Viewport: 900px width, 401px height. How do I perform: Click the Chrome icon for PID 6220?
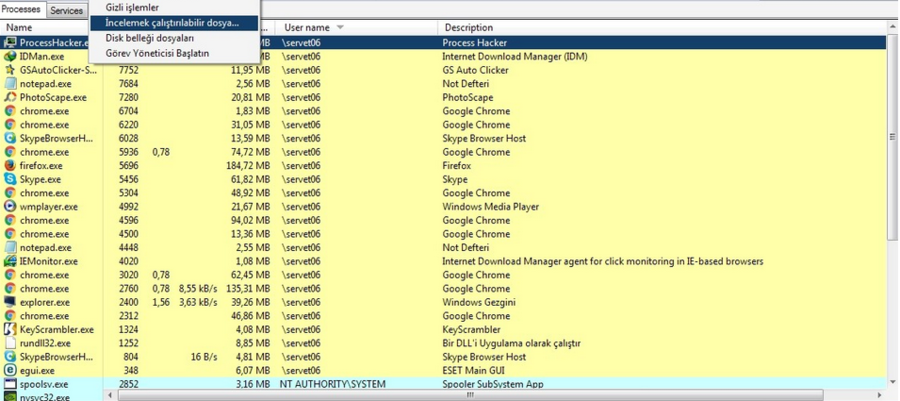[x=10, y=124]
